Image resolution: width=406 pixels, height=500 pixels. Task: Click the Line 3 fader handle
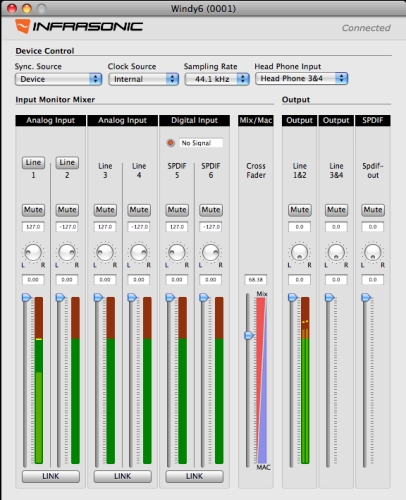click(x=98, y=297)
